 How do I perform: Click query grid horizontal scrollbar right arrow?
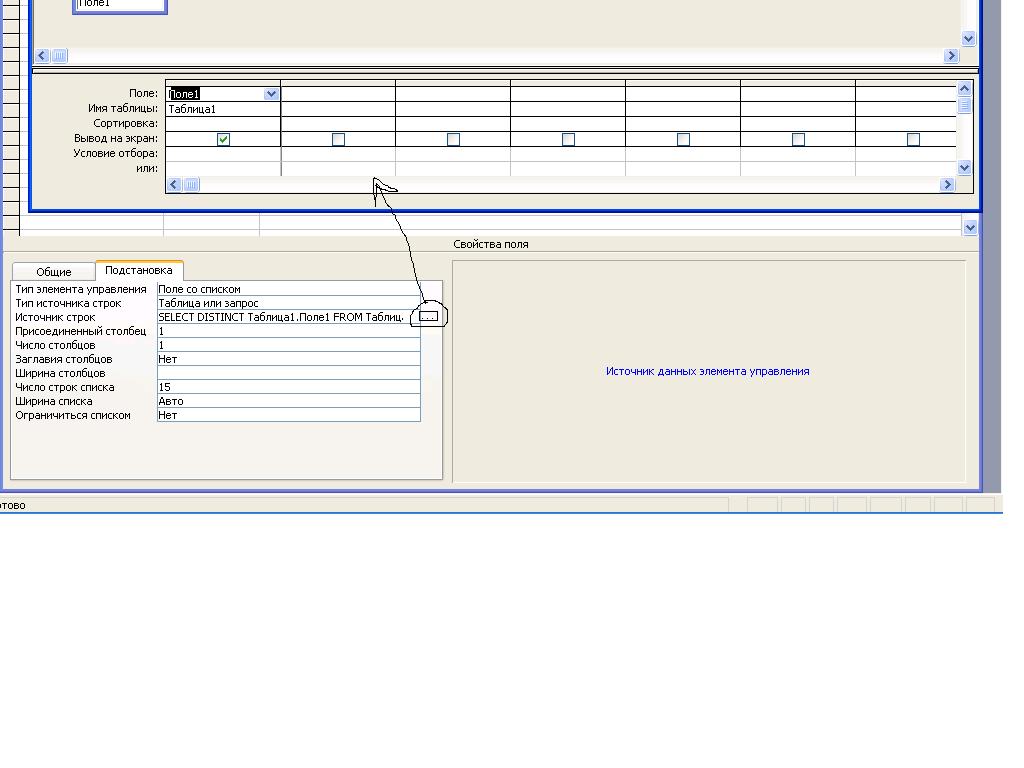(x=948, y=185)
